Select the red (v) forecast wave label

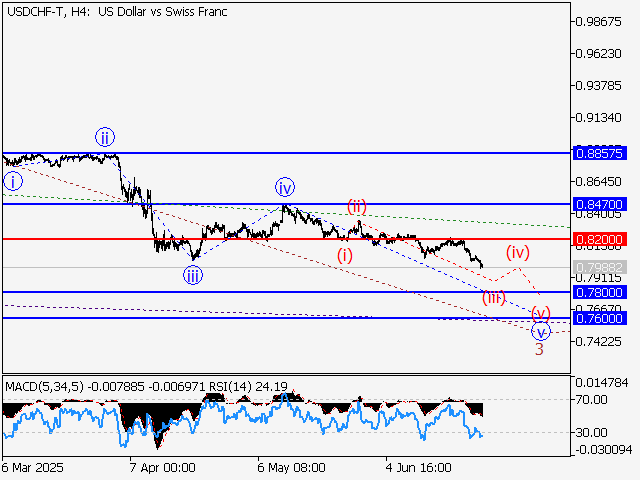[x=540, y=312]
